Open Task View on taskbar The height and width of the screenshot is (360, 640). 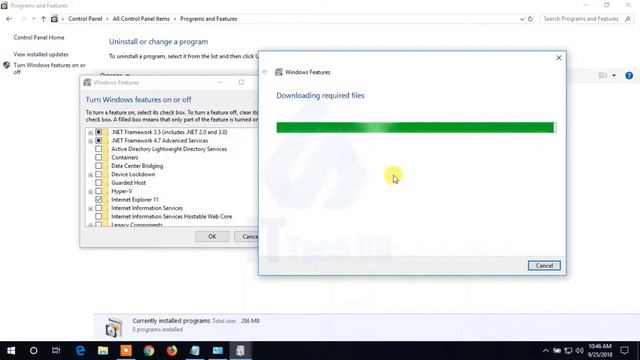[56, 351]
